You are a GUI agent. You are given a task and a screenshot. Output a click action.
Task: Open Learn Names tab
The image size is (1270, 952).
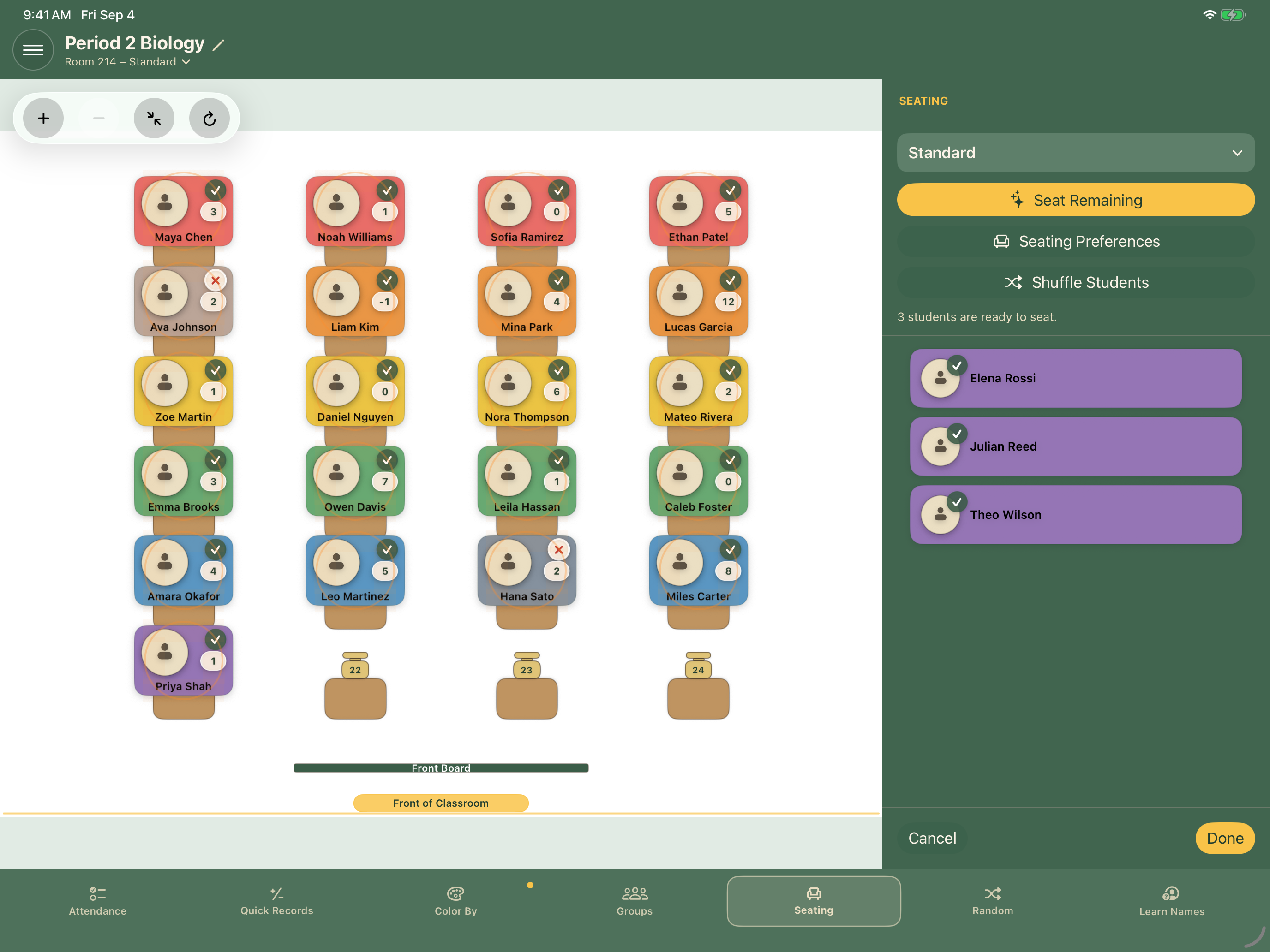(x=1172, y=901)
